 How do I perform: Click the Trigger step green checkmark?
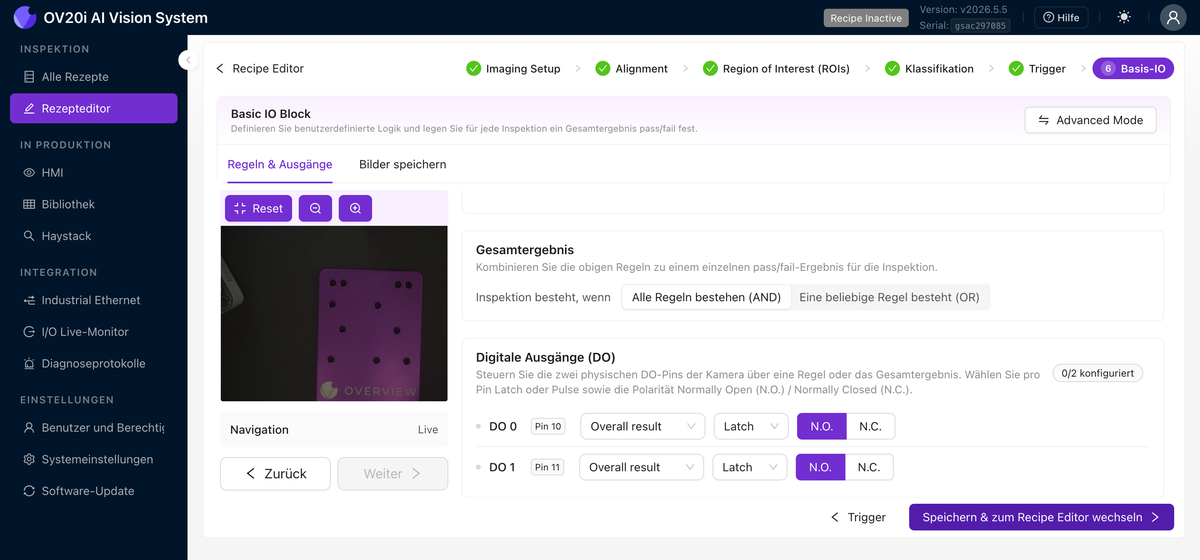(1015, 69)
